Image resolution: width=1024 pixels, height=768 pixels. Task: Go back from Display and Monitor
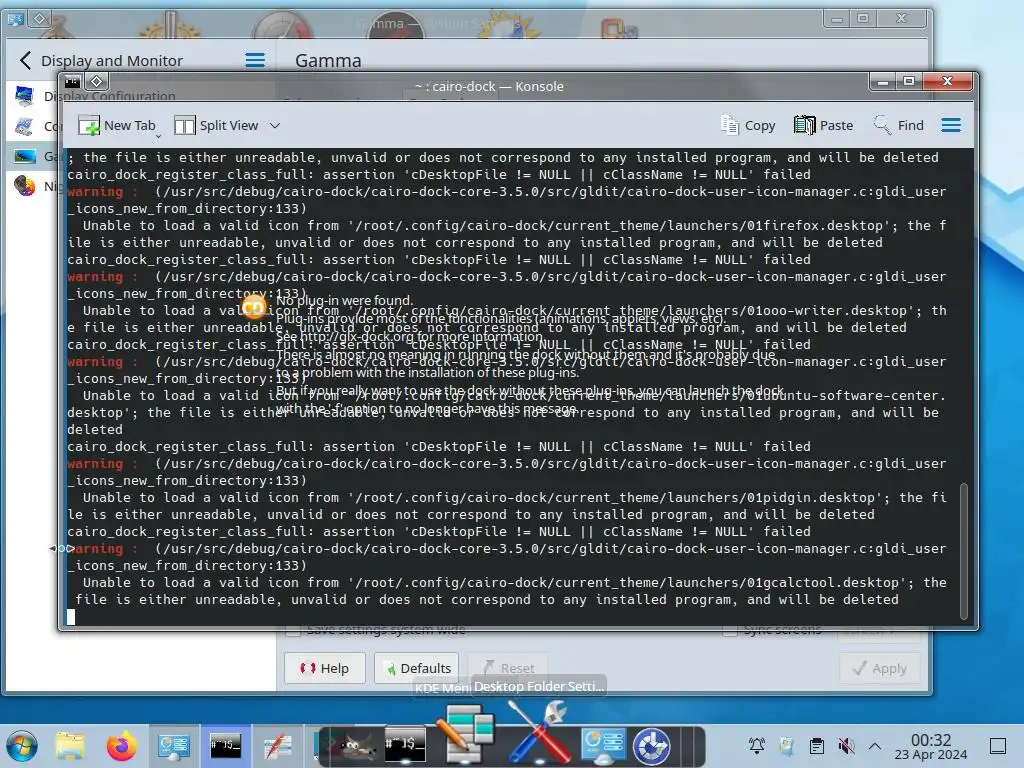click(25, 61)
